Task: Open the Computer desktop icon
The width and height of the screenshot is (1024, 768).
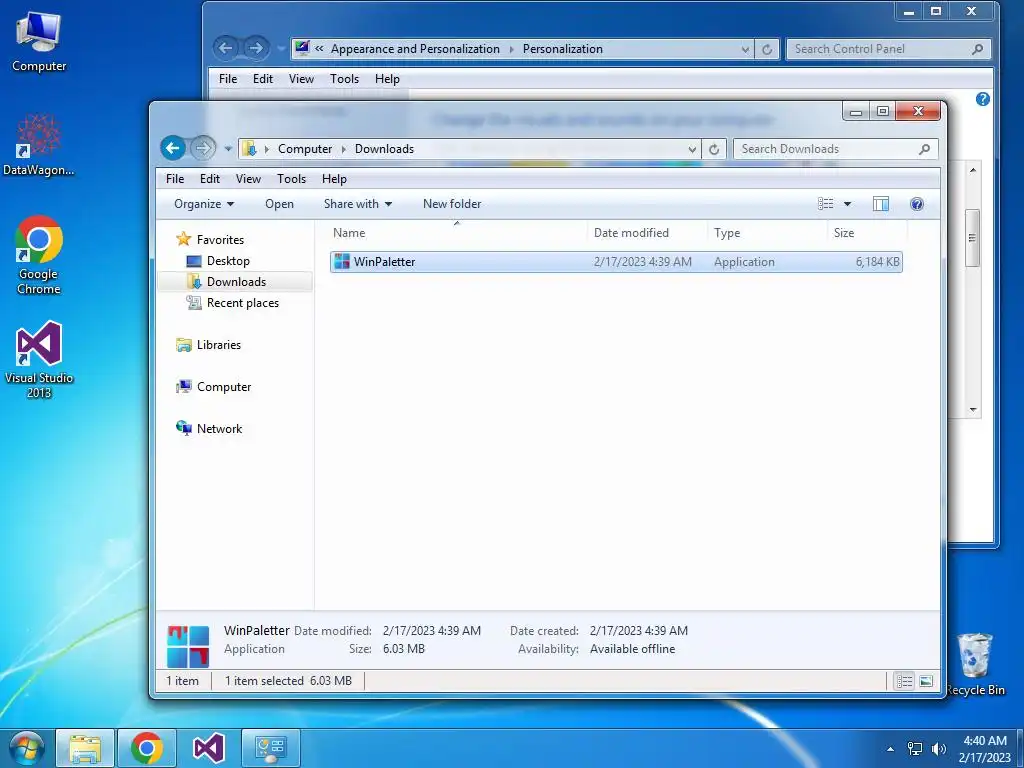Action: pos(39,40)
